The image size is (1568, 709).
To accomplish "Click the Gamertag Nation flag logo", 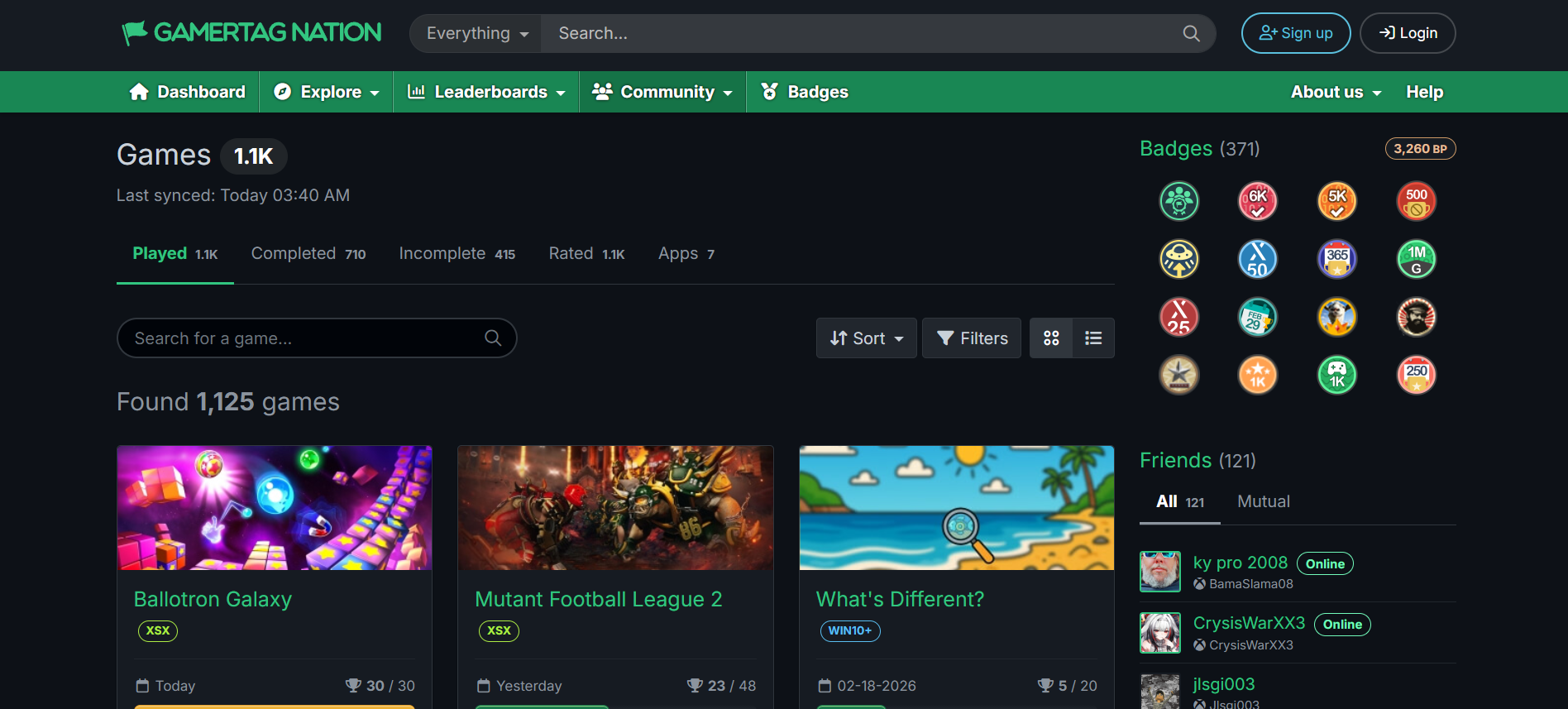I will tap(251, 33).
